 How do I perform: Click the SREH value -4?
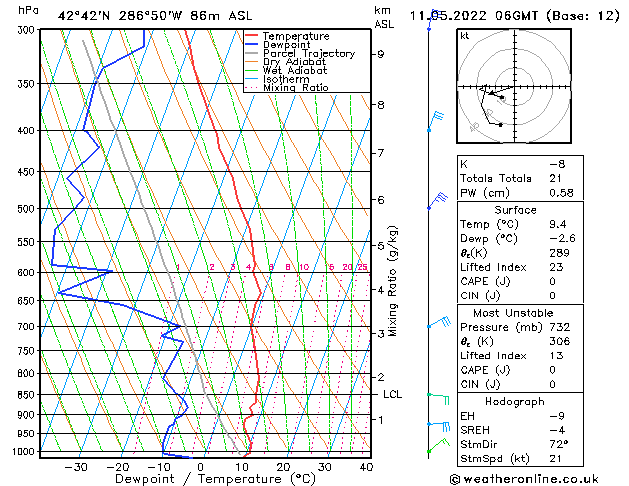pyautogui.click(x=557, y=430)
